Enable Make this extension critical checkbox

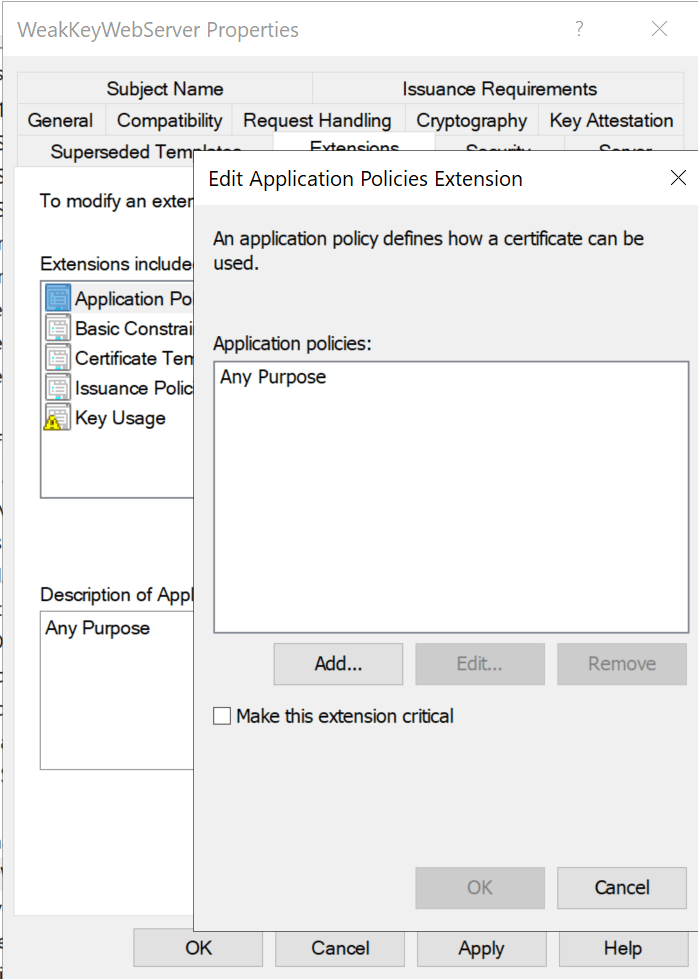[223, 716]
